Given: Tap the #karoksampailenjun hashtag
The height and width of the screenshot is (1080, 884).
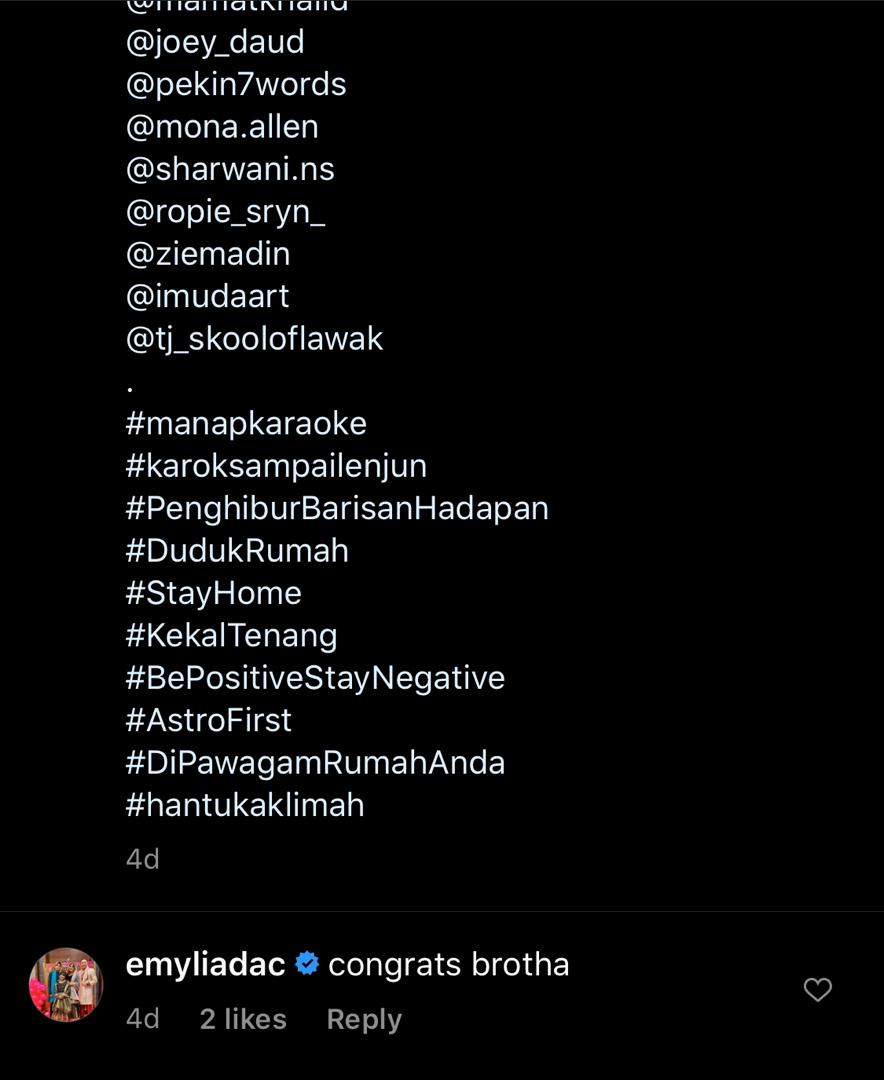Looking at the screenshot, I should pyautogui.click(x=276, y=466).
